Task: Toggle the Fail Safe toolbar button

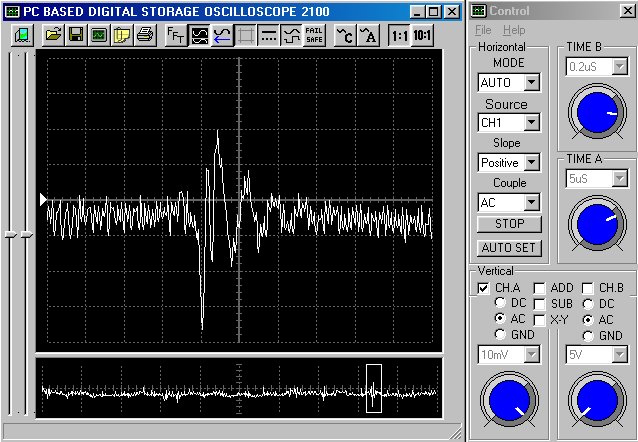Action: 314,35
